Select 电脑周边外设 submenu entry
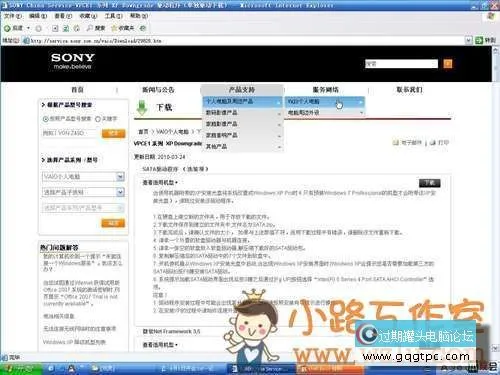 (x=325, y=113)
